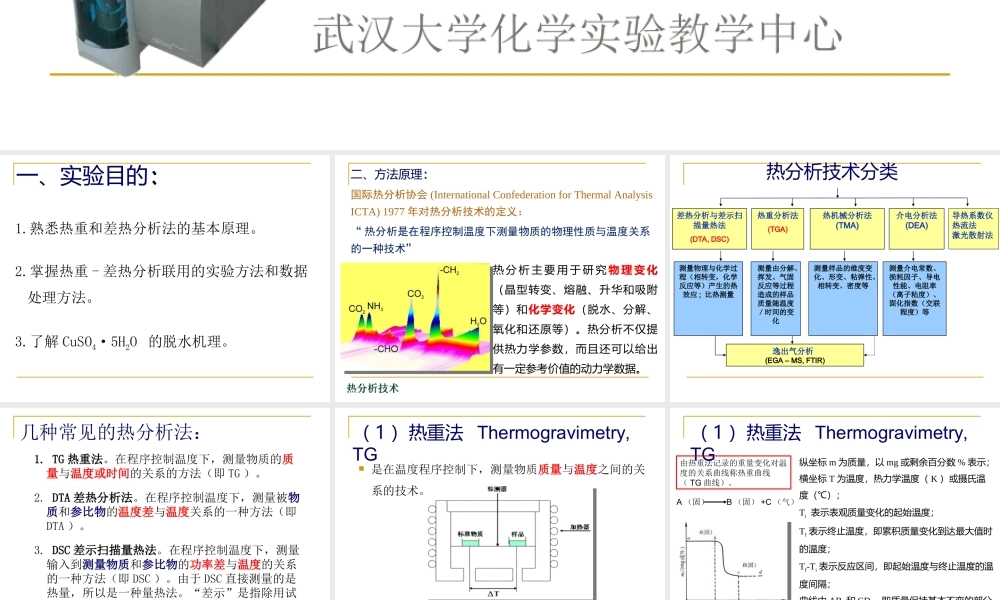The image size is (1000, 600).
Task: Click the 逸出气分析 (EGA–MS, FTIR) box
Action: pos(793,354)
